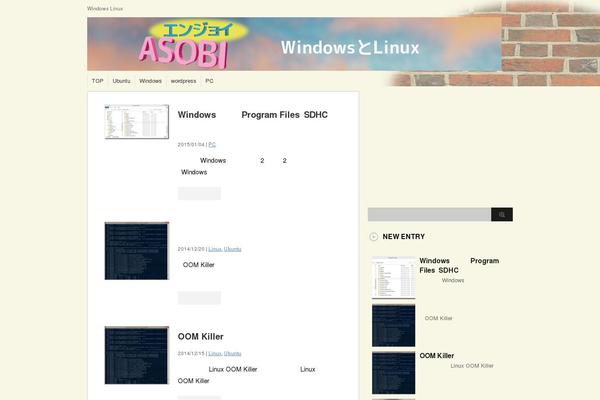Click the 2014/12/20 date text
The height and width of the screenshot is (400, 600).
191,249
